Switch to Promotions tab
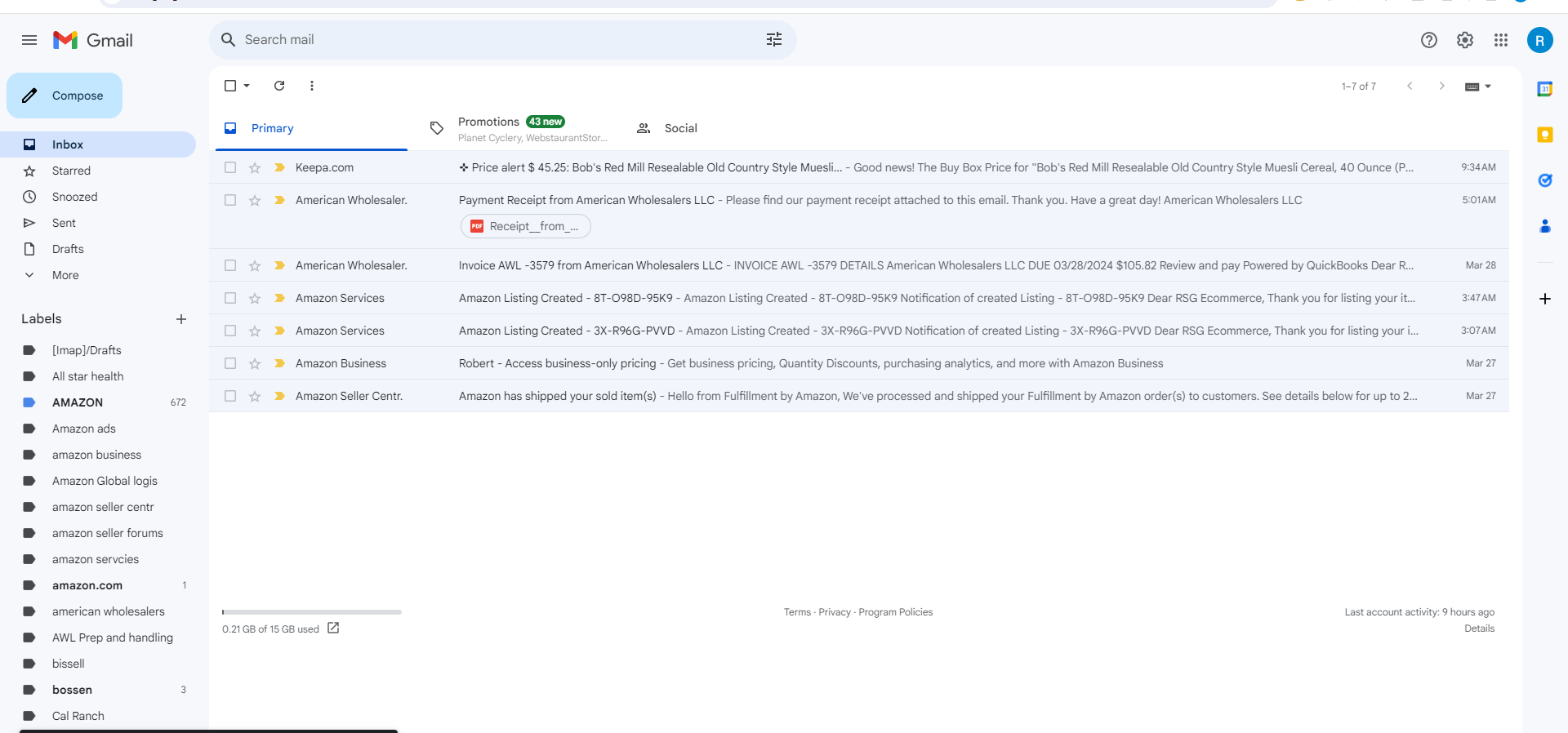The height and width of the screenshot is (733, 1568). click(519, 128)
